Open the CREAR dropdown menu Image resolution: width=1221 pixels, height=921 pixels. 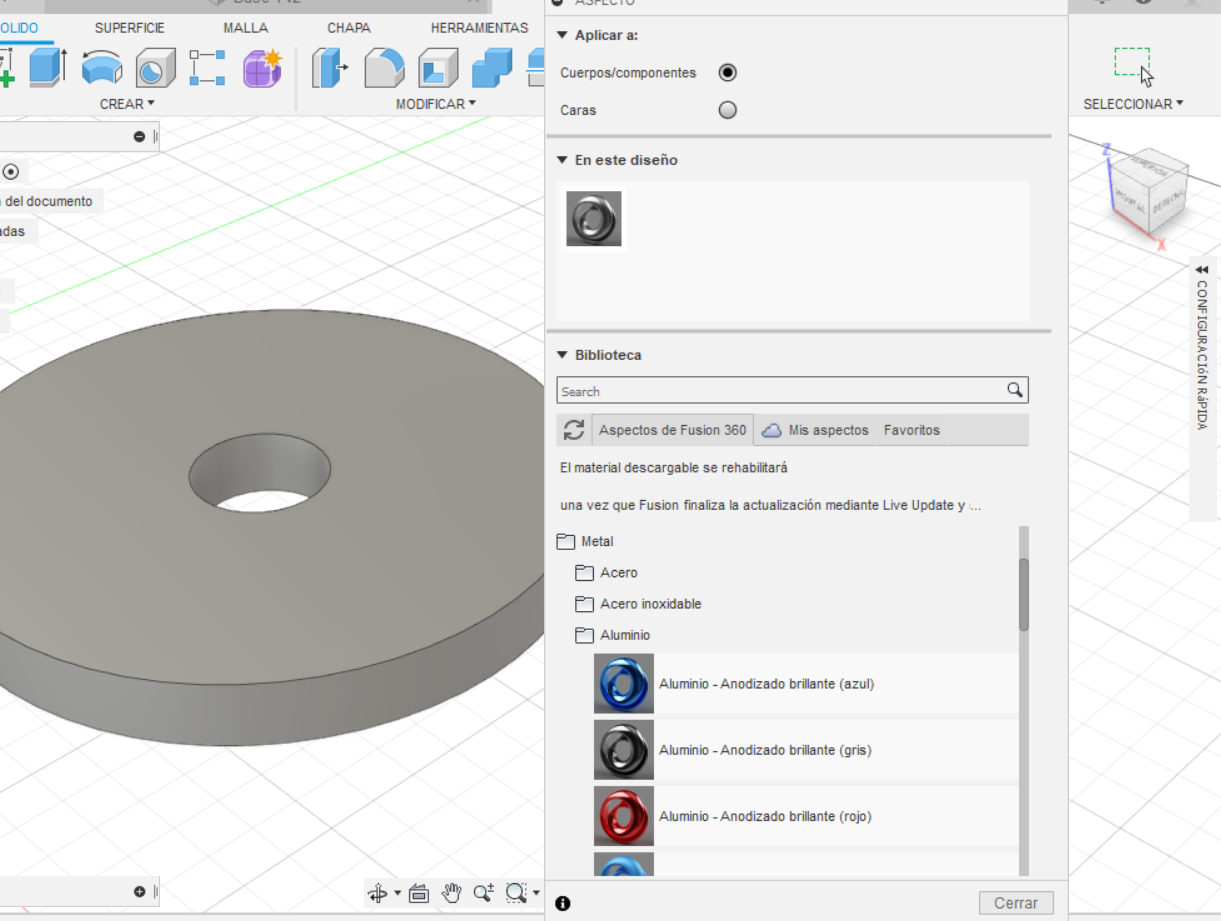click(127, 104)
